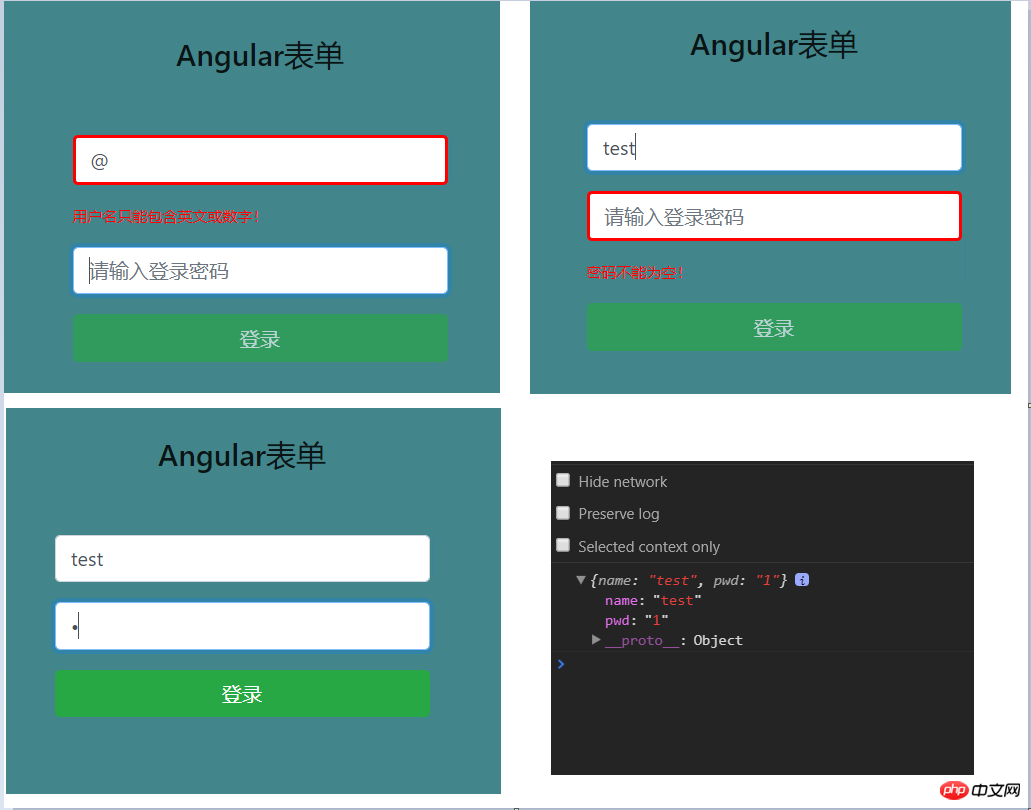Click the console prompt line with blue arrow
The height and width of the screenshot is (810, 1031).
(561, 663)
